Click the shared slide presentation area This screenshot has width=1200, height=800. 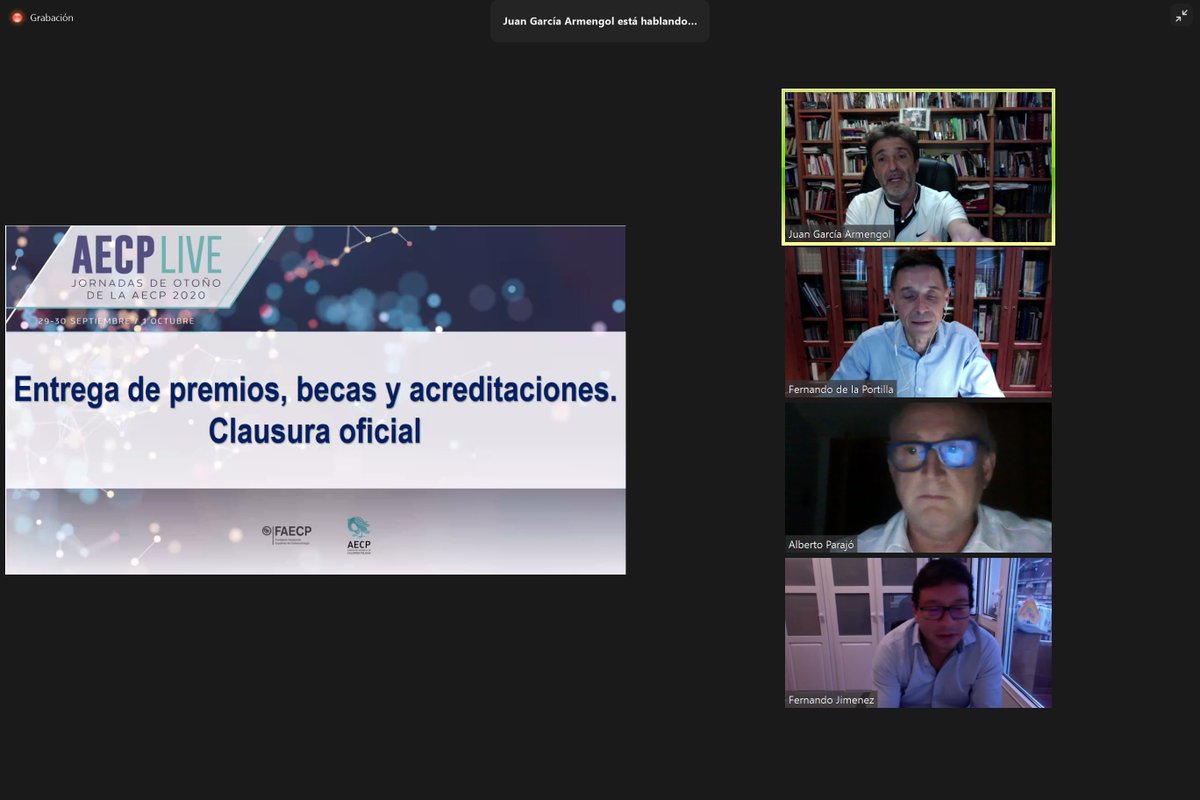[x=316, y=400]
